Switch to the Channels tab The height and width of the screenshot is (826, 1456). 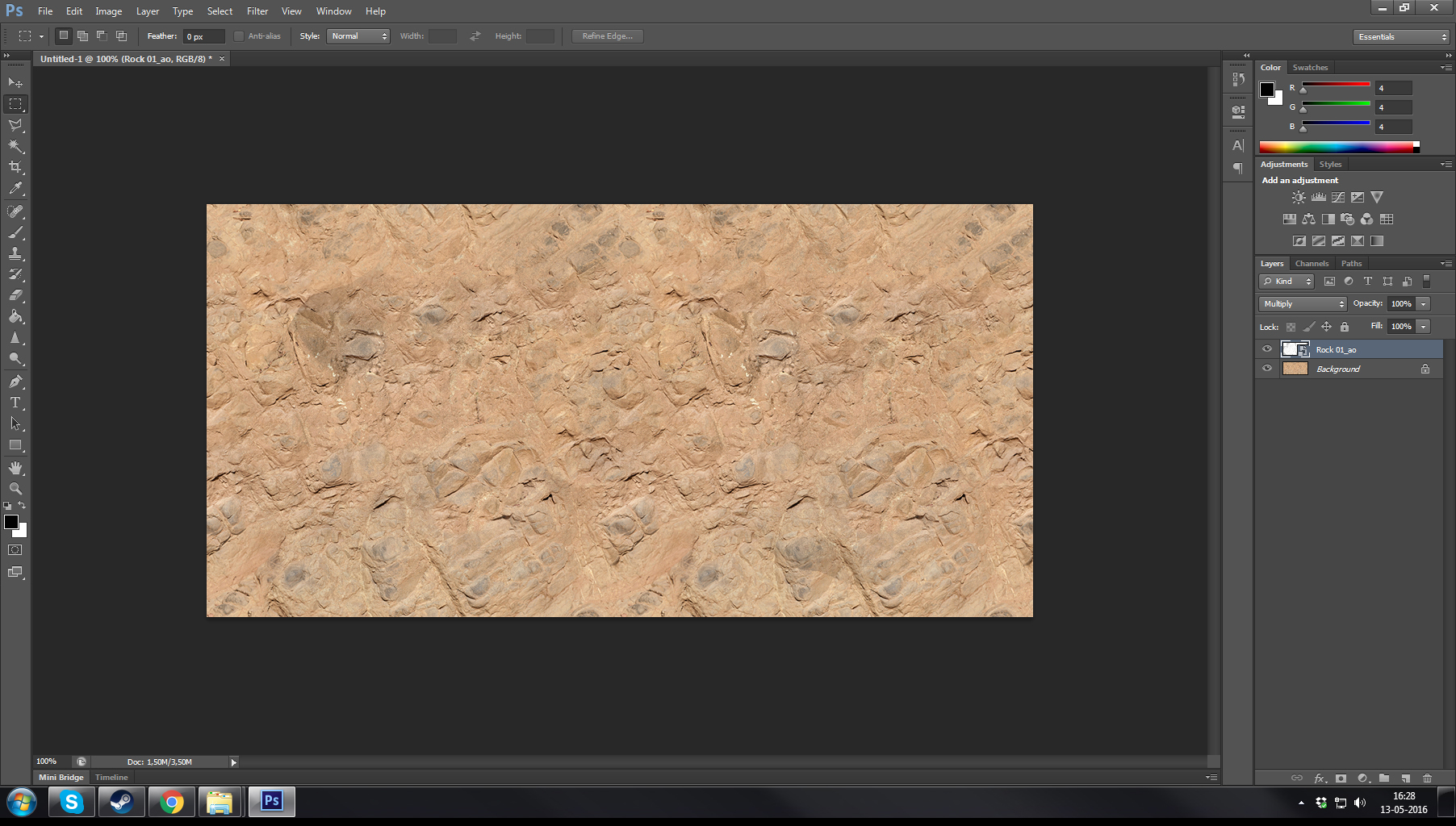pos(1312,264)
